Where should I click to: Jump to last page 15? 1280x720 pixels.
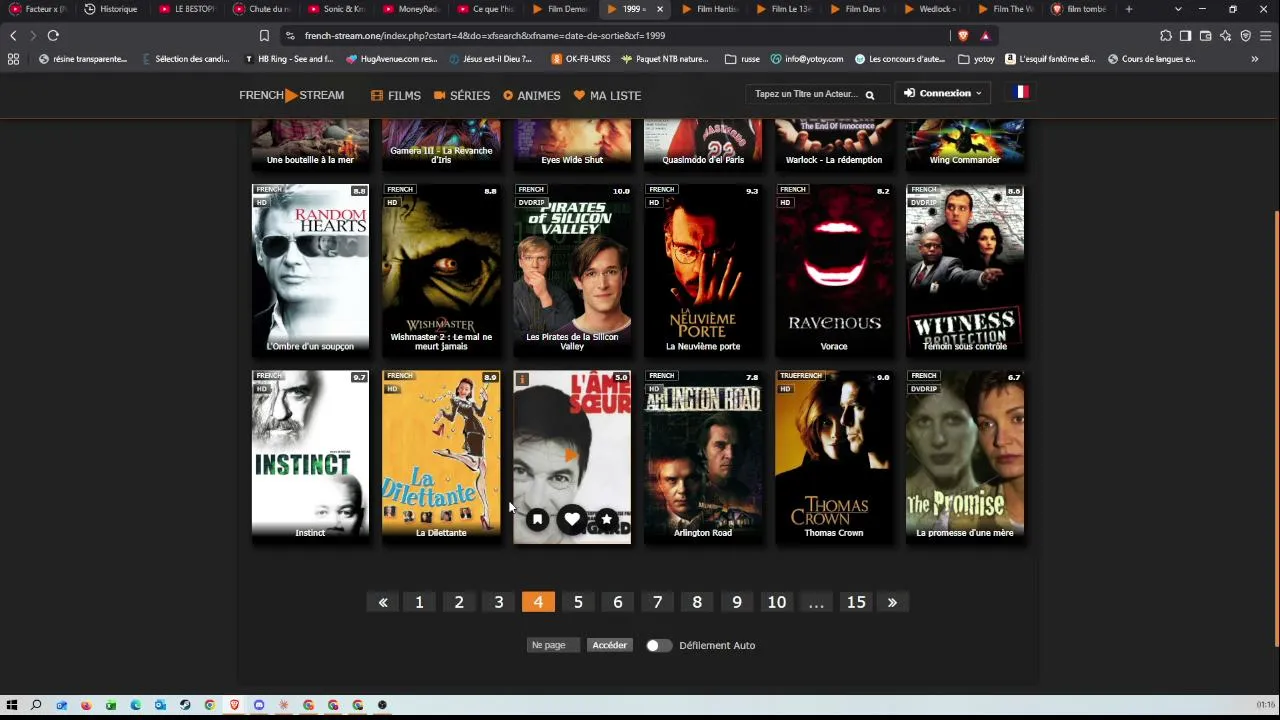pyautogui.click(x=856, y=602)
